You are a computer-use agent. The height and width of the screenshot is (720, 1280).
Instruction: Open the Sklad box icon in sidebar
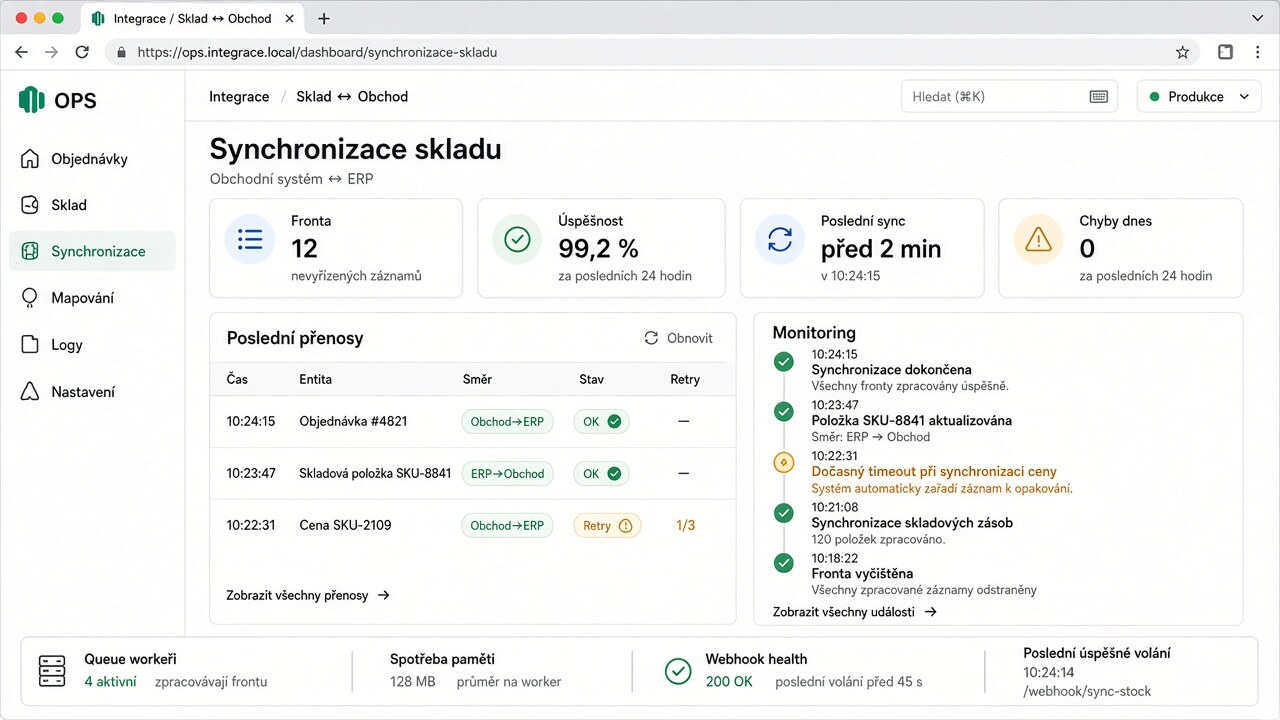30,205
